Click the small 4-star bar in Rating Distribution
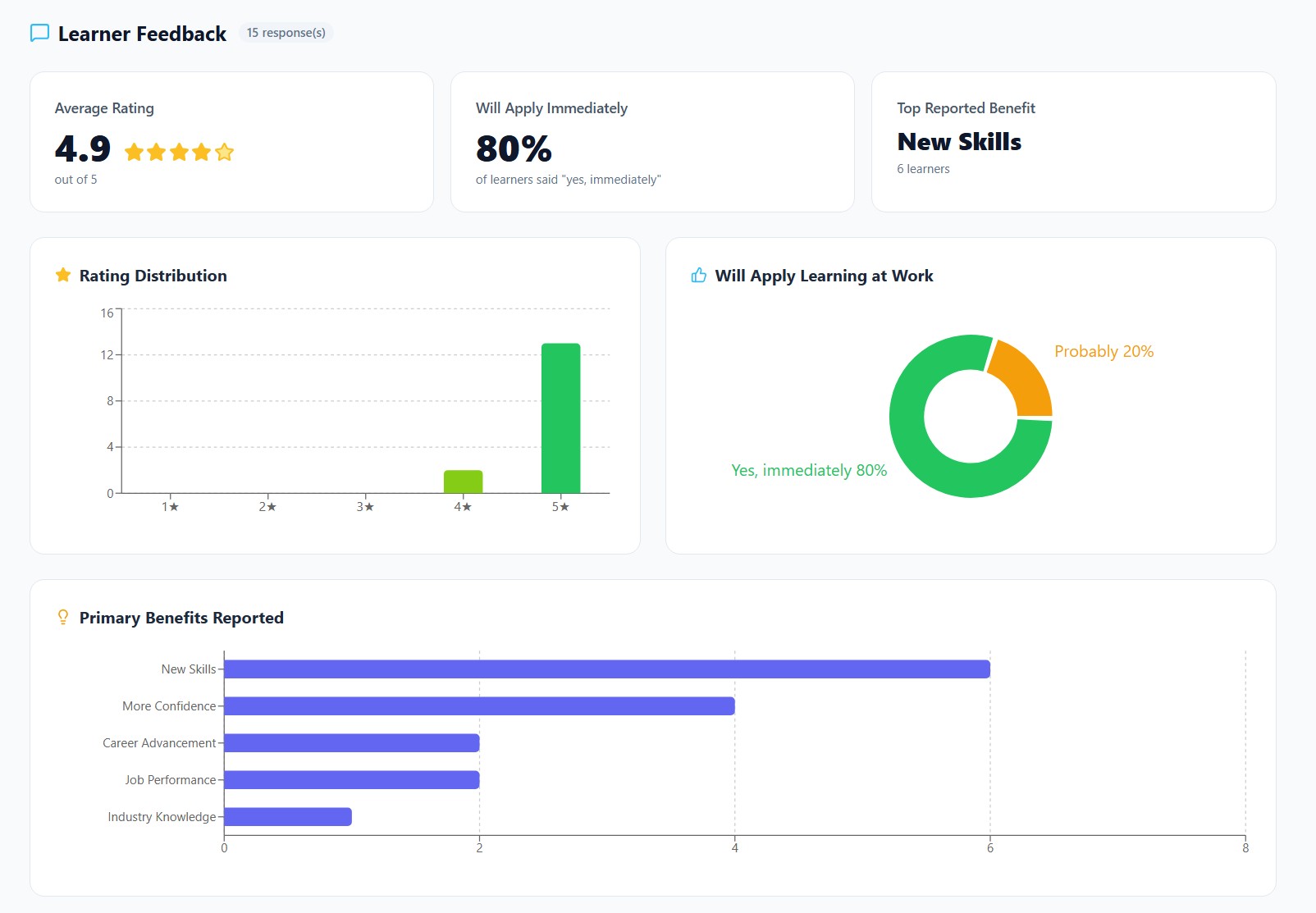 (x=463, y=482)
